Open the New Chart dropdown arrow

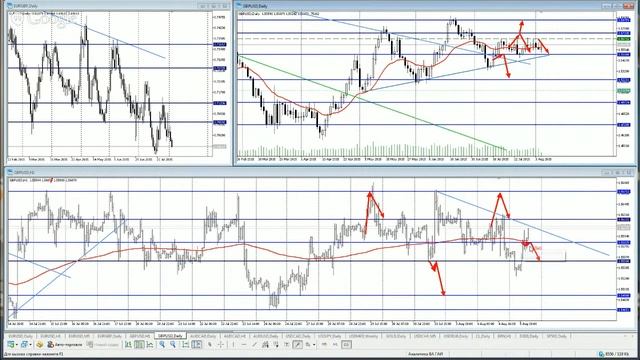[x=17, y=345]
